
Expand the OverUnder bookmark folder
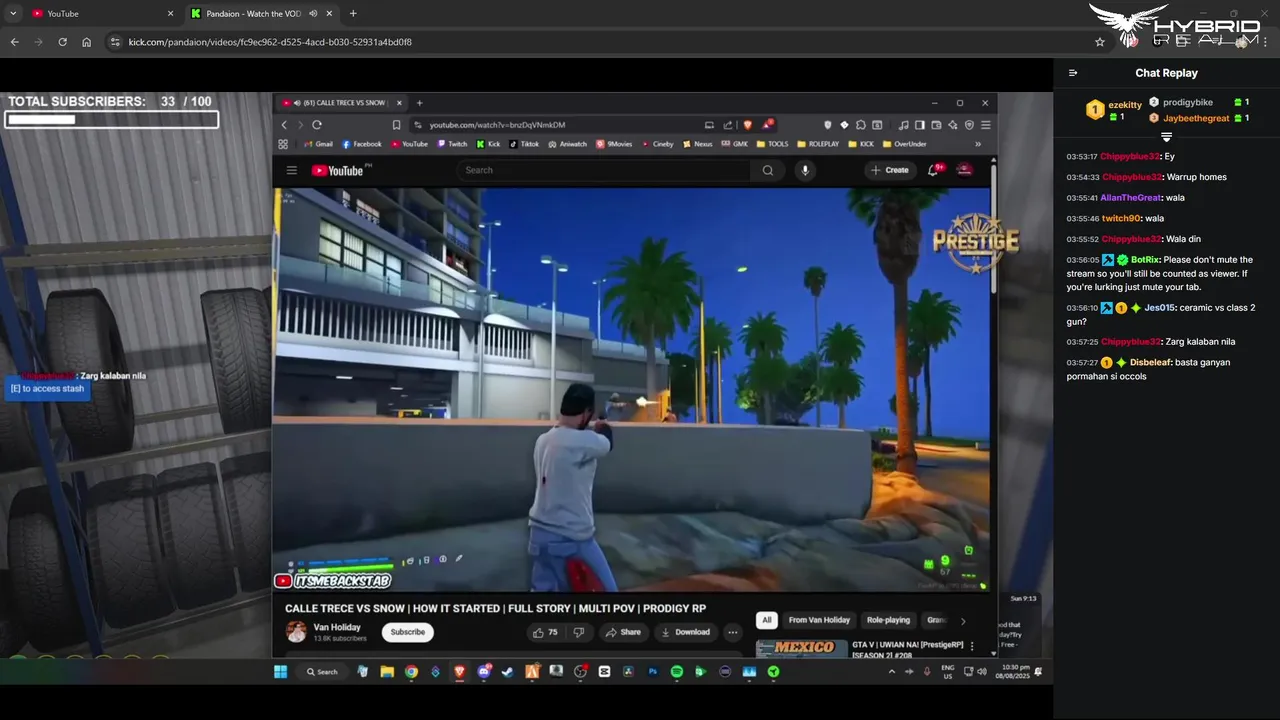(x=905, y=144)
